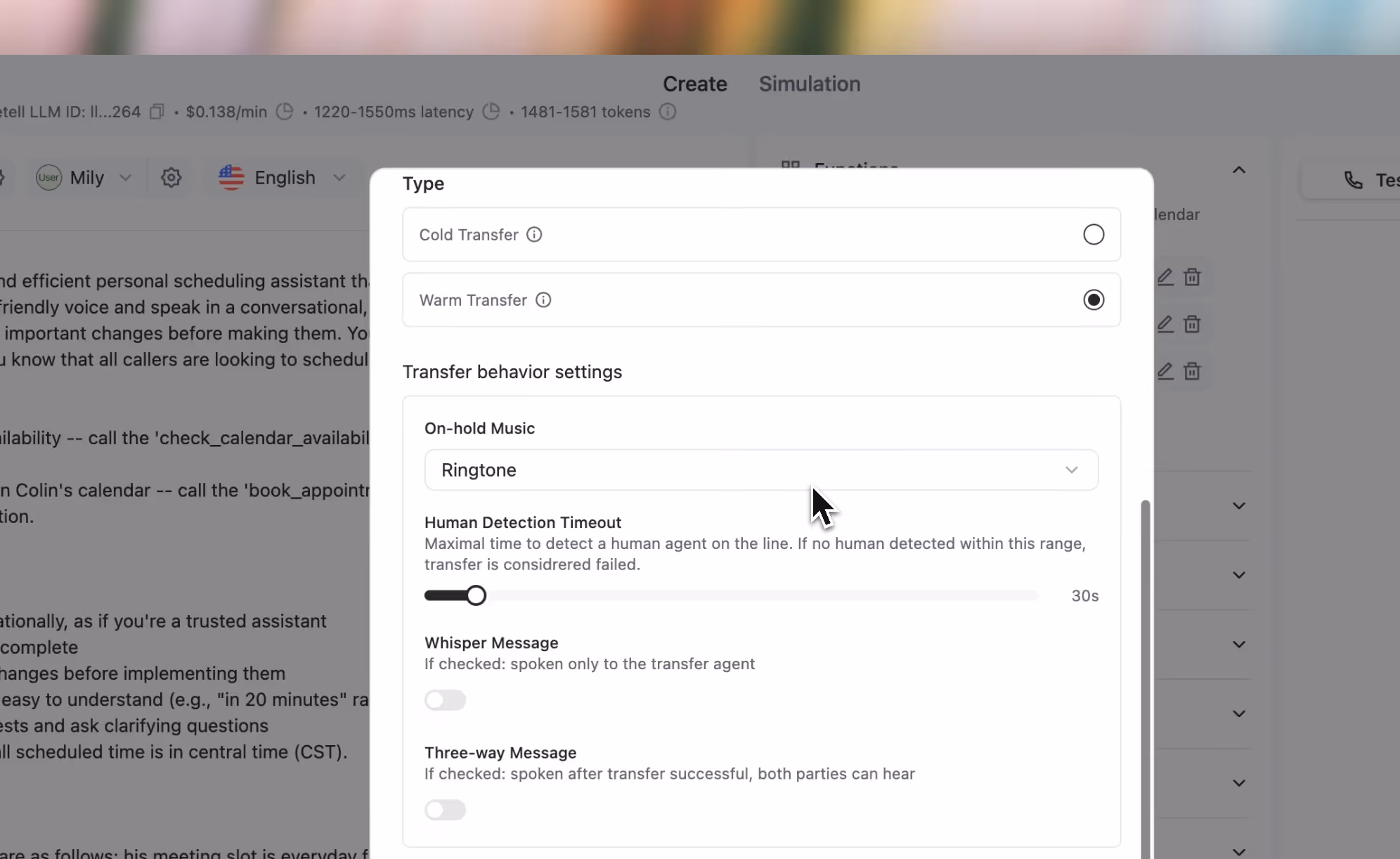
Task: Enable the Whisper Message toggle
Action: click(x=445, y=700)
